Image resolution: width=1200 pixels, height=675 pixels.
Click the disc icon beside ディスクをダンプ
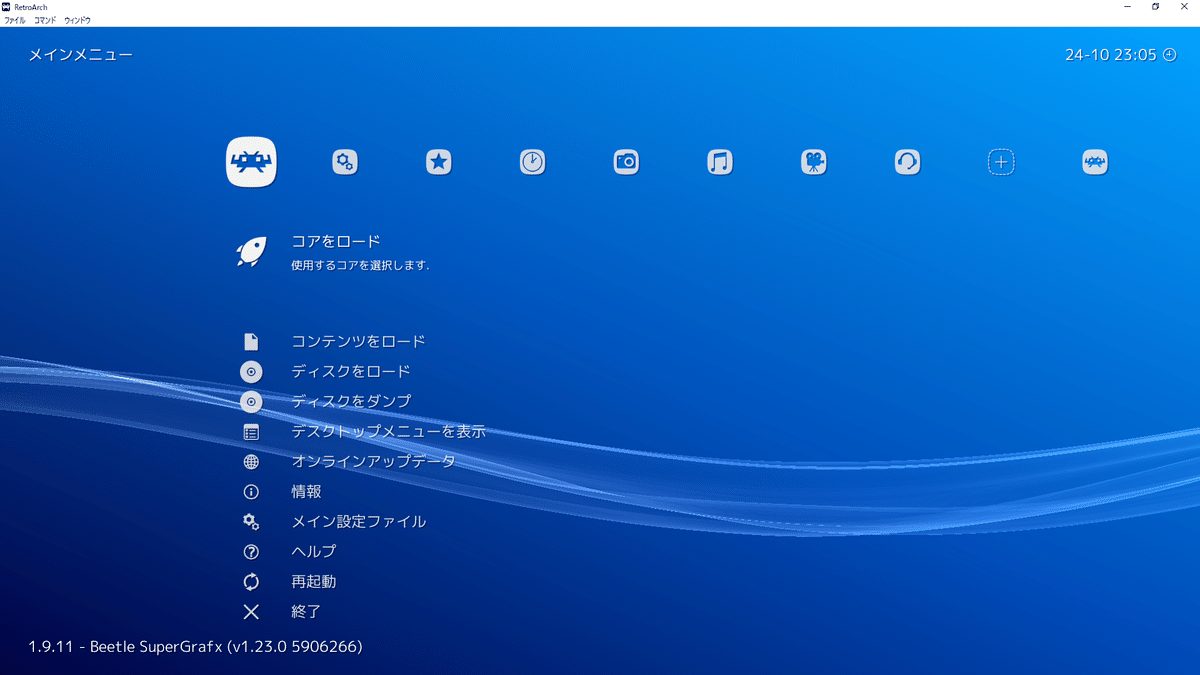click(x=251, y=401)
